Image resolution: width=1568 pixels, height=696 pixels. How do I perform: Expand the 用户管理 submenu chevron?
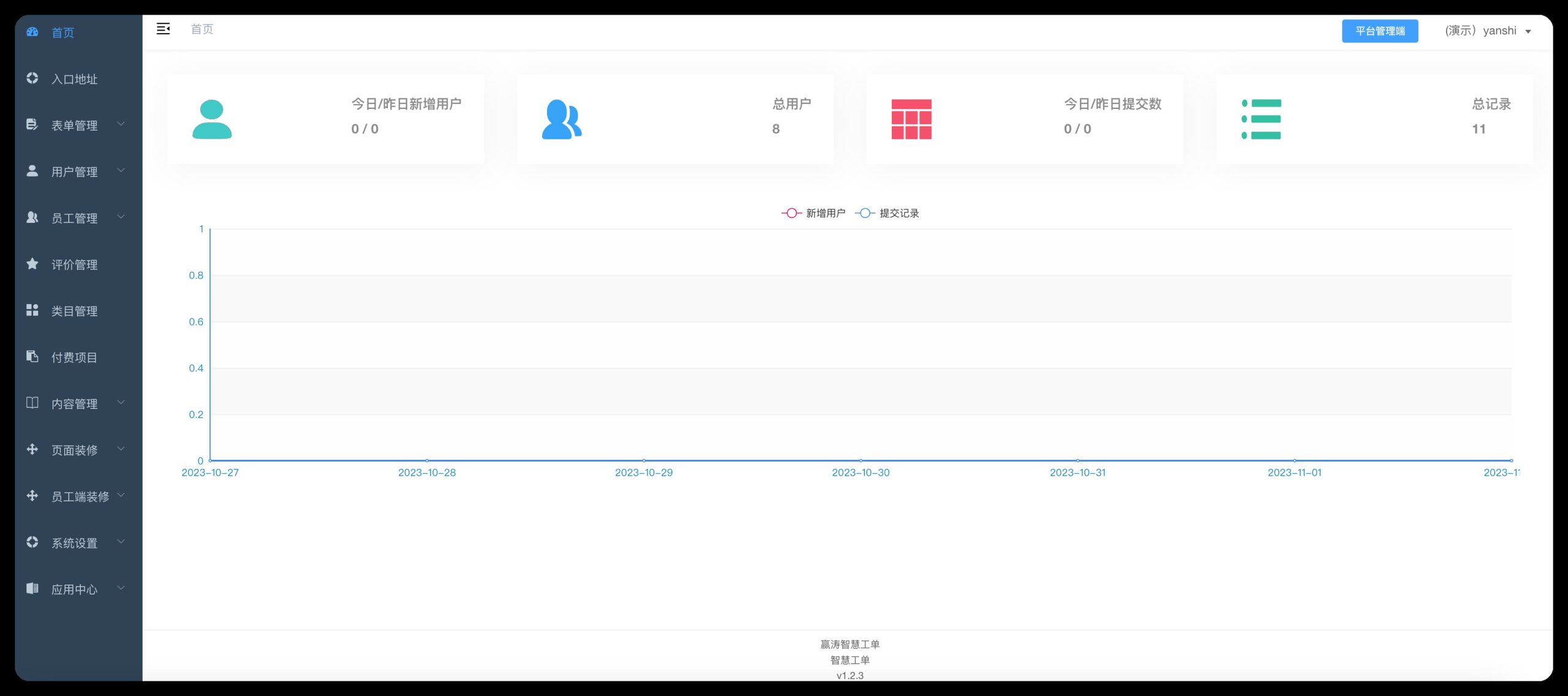tap(121, 171)
